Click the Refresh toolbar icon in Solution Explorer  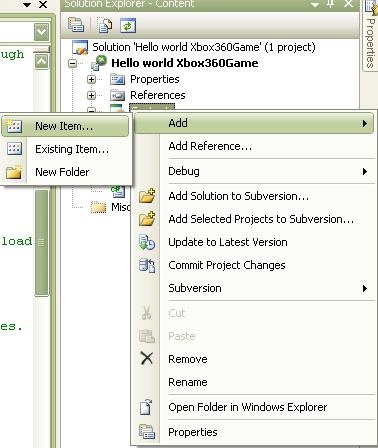pyautogui.click(x=128, y=26)
